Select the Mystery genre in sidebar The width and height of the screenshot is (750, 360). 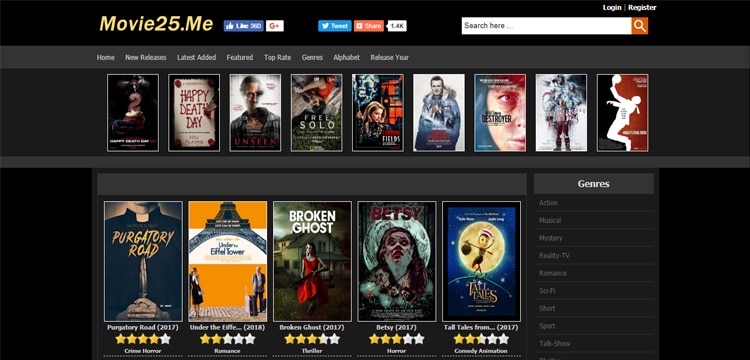(x=594, y=238)
